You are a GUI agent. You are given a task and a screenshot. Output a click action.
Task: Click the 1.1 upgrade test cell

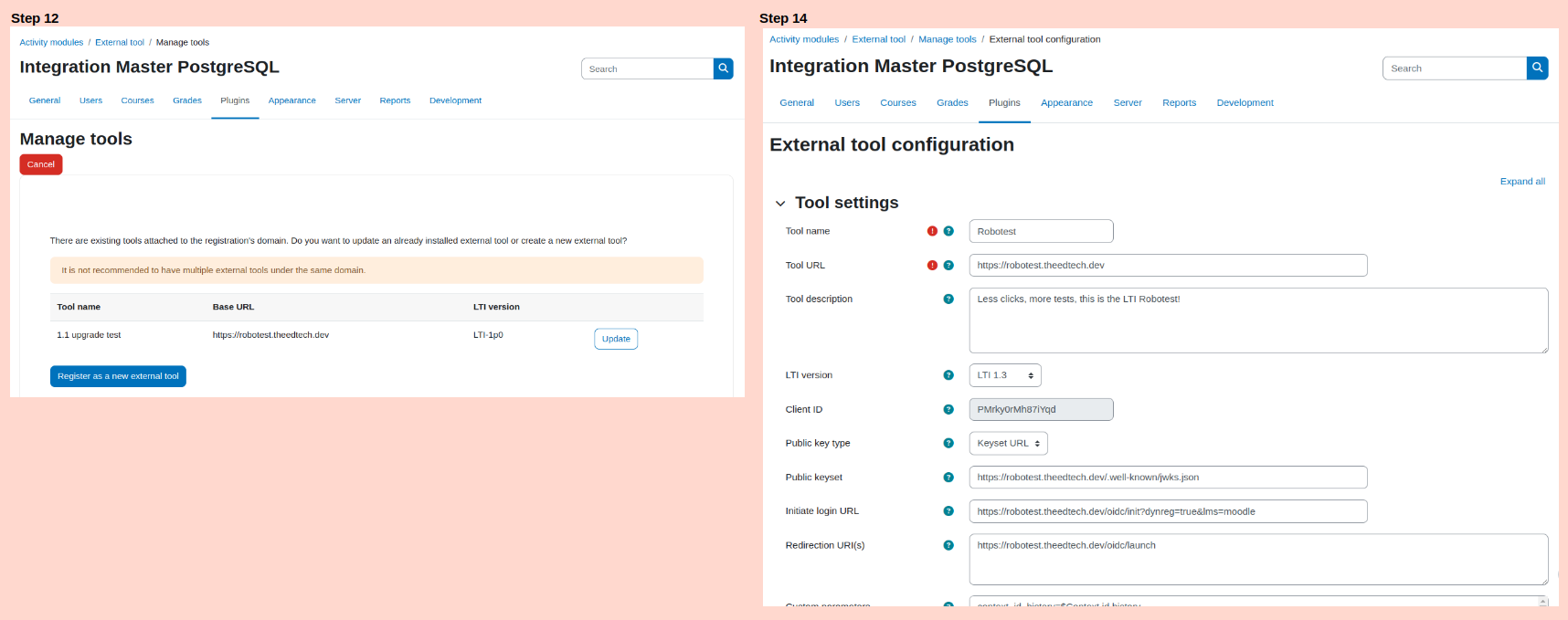(x=89, y=335)
